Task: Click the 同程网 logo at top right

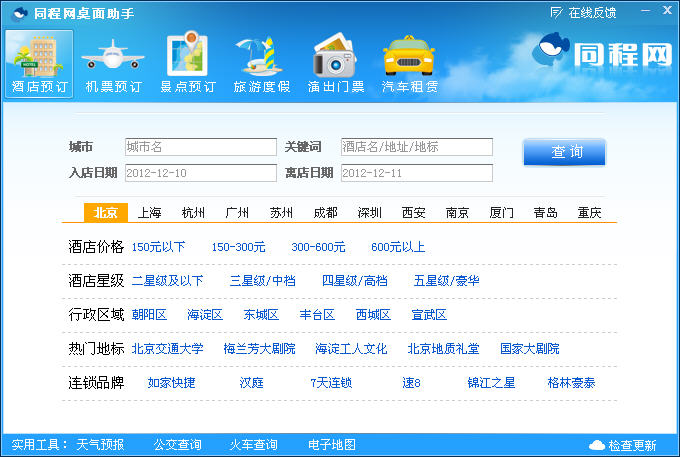Action: pyautogui.click(x=603, y=52)
